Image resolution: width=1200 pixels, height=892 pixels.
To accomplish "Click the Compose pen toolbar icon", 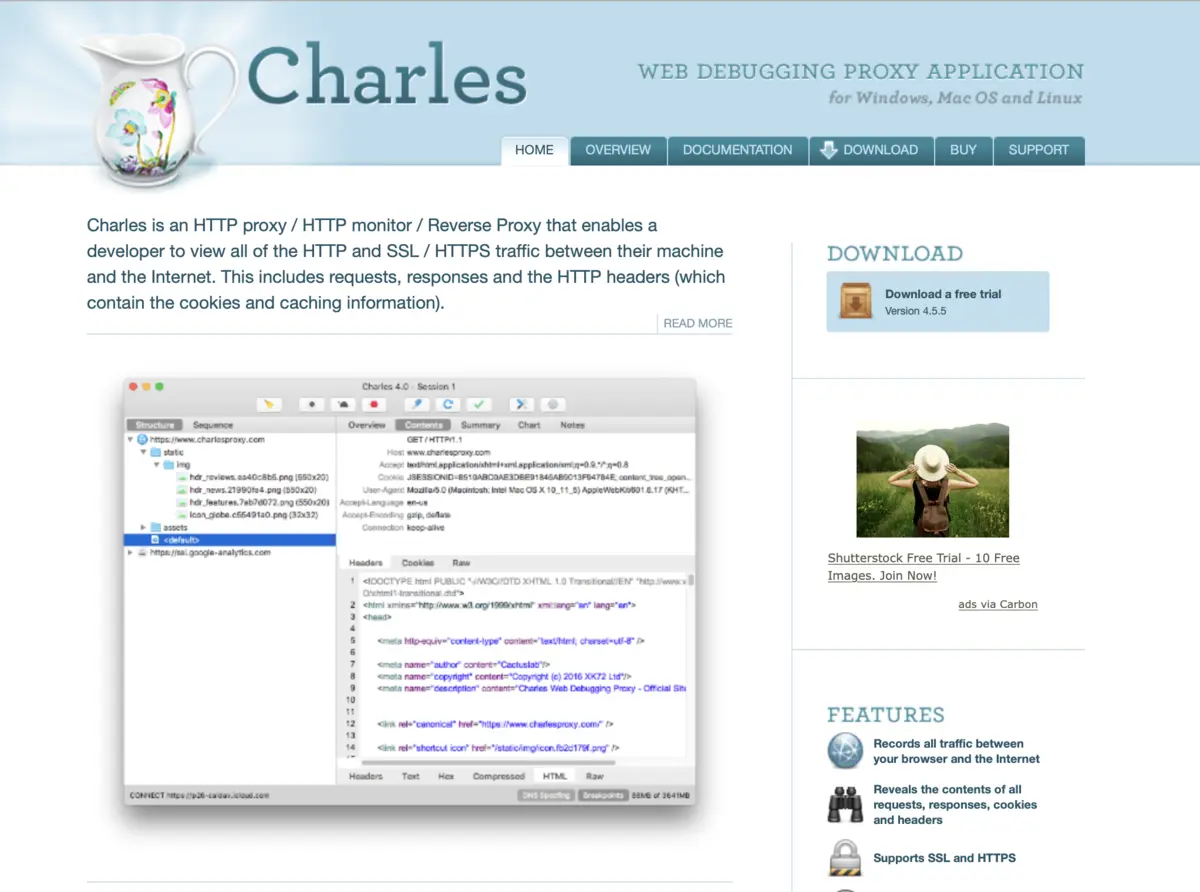I will [x=418, y=405].
